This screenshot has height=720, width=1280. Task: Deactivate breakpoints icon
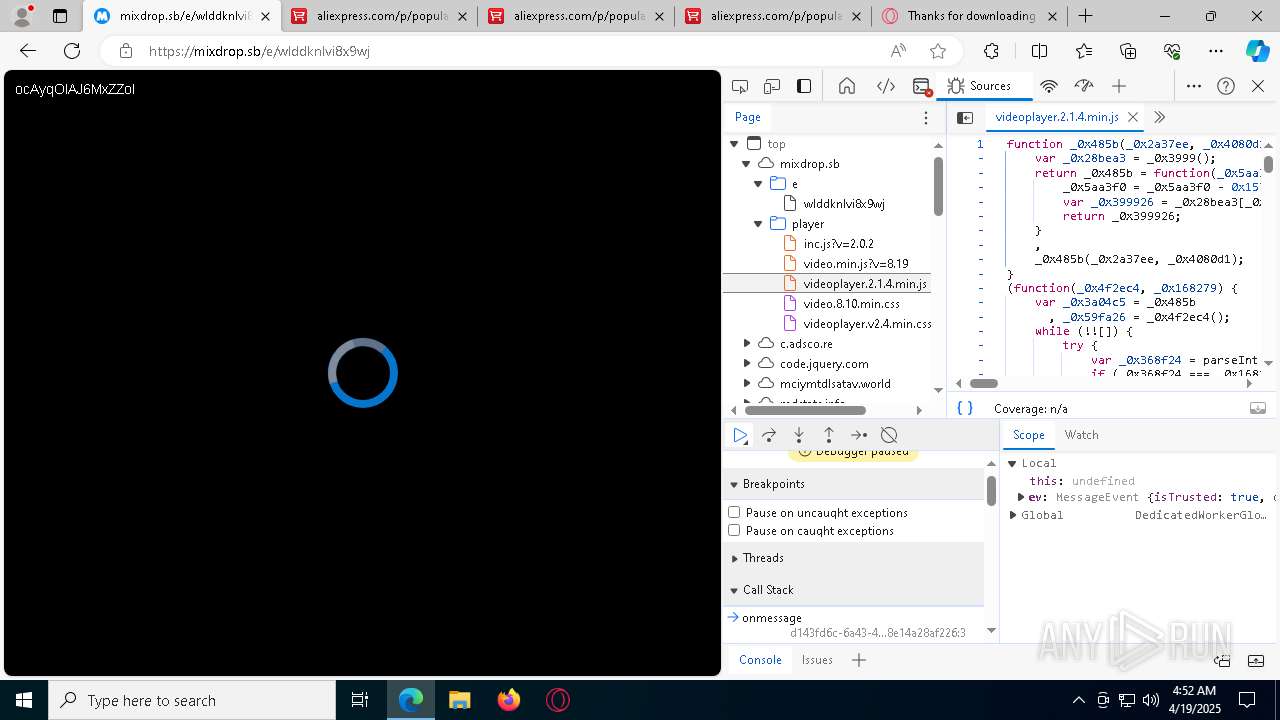[889, 435]
